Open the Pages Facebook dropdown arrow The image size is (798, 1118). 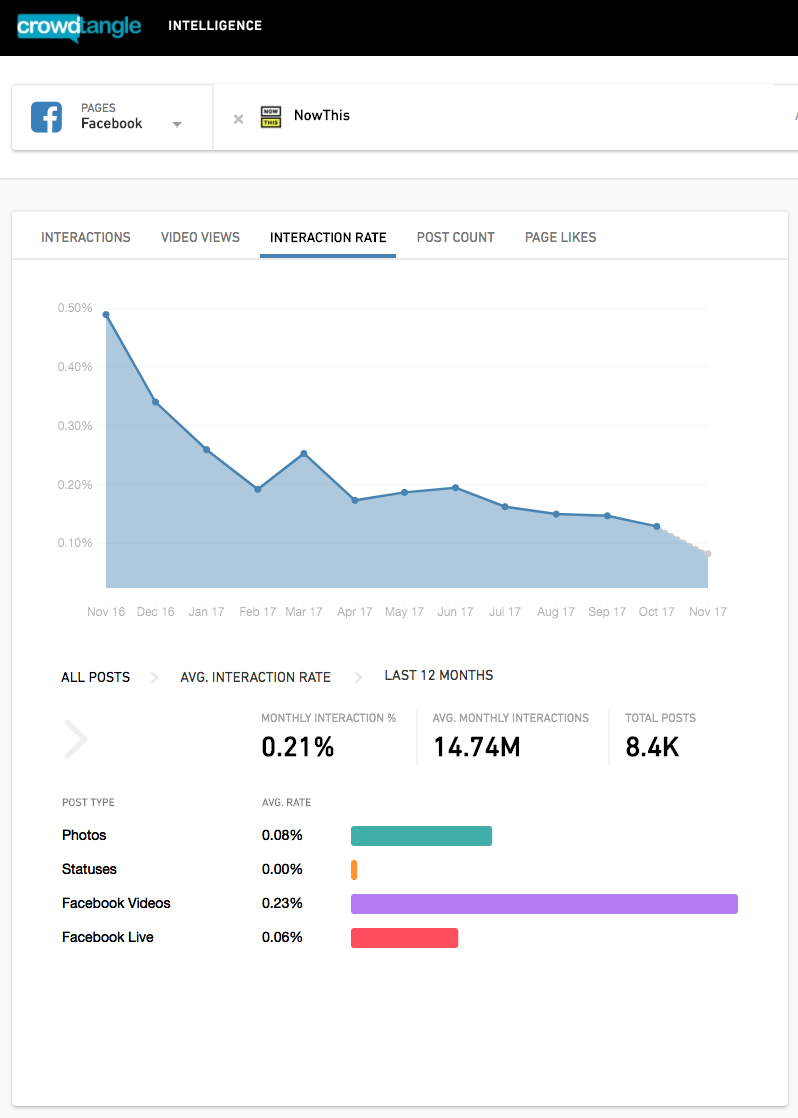177,124
